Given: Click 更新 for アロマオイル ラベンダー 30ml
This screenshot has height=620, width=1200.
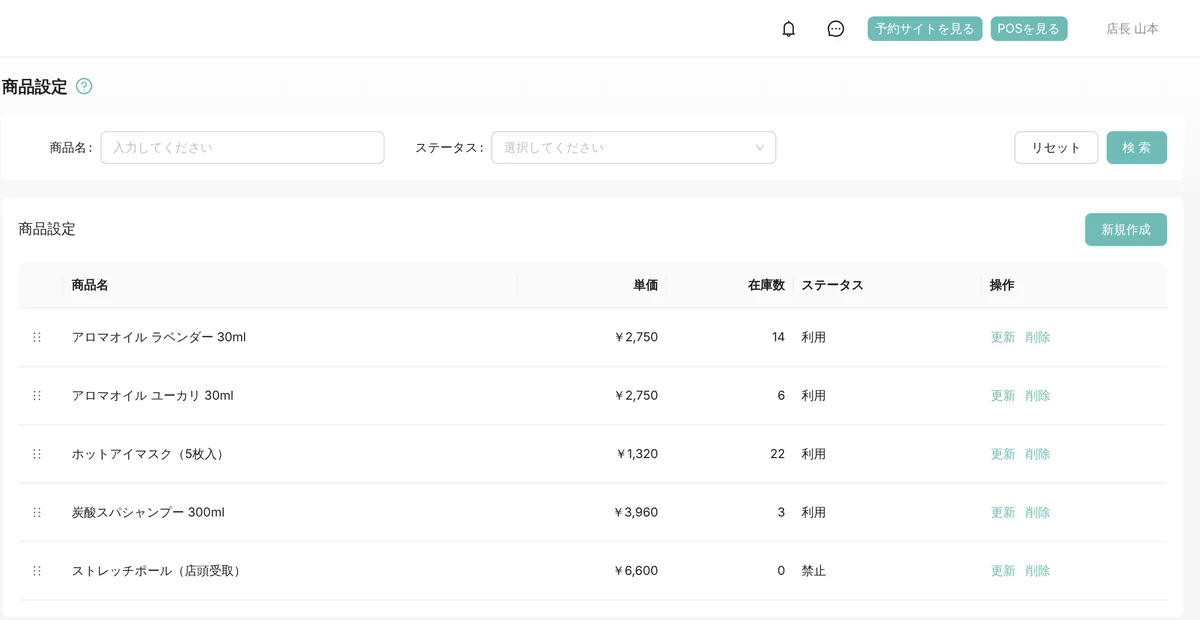Looking at the screenshot, I should pos(1003,337).
